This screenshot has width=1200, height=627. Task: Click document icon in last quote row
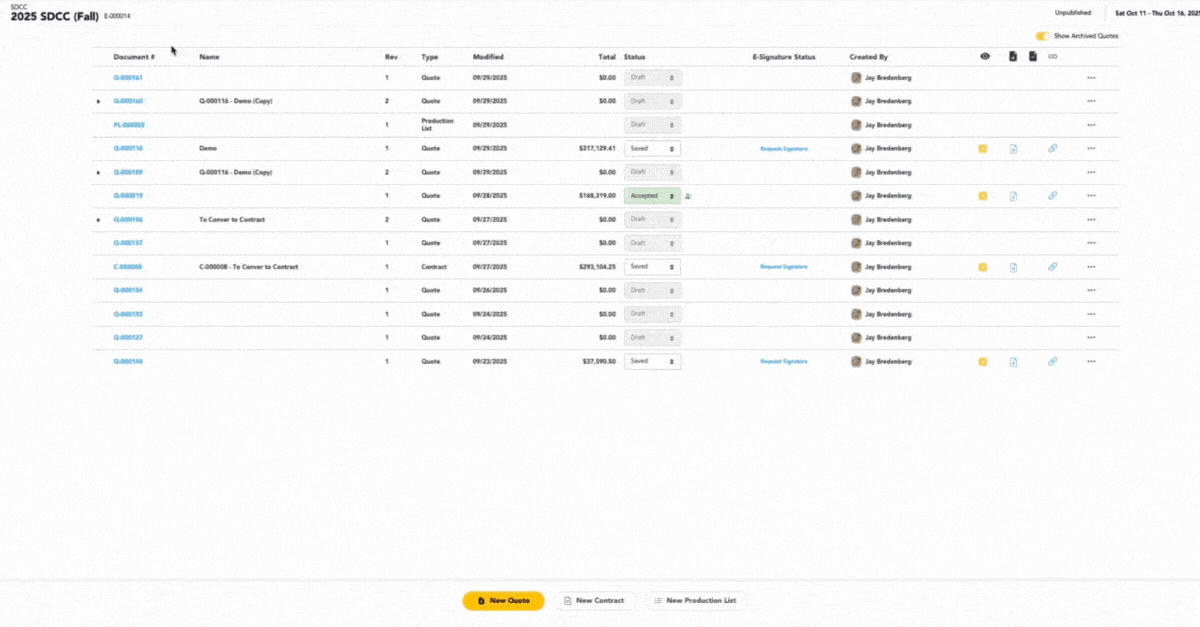point(1013,362)
